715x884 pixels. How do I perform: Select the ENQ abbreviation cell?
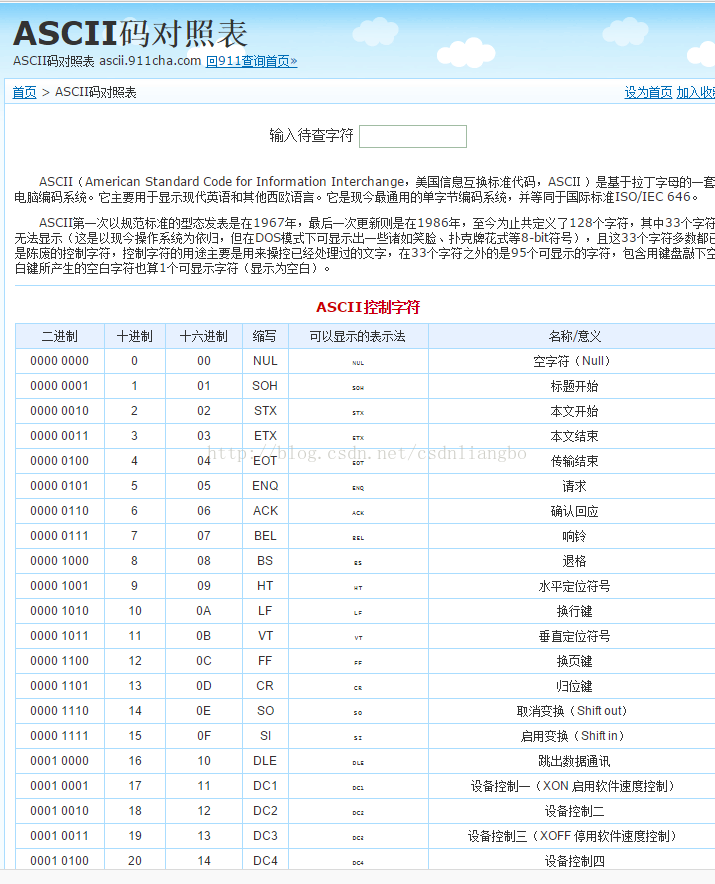[x=265, y=486]
